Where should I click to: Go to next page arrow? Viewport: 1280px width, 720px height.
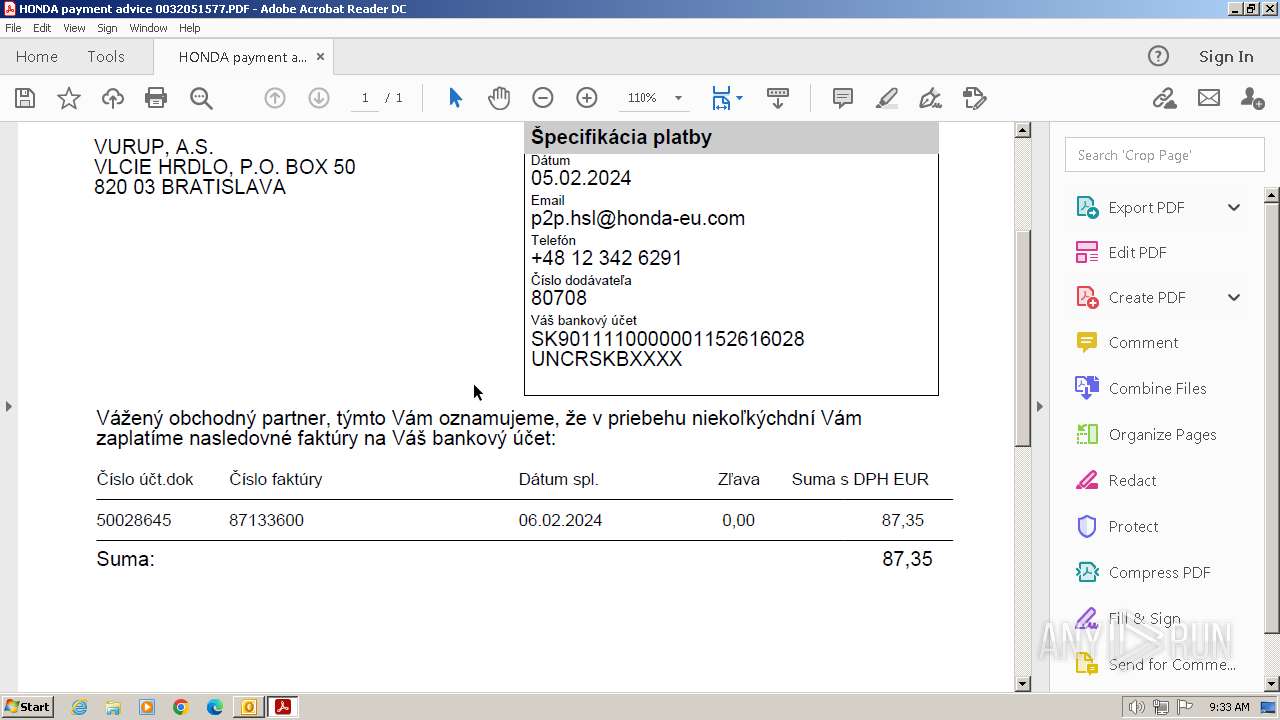[x=319, y=98]
